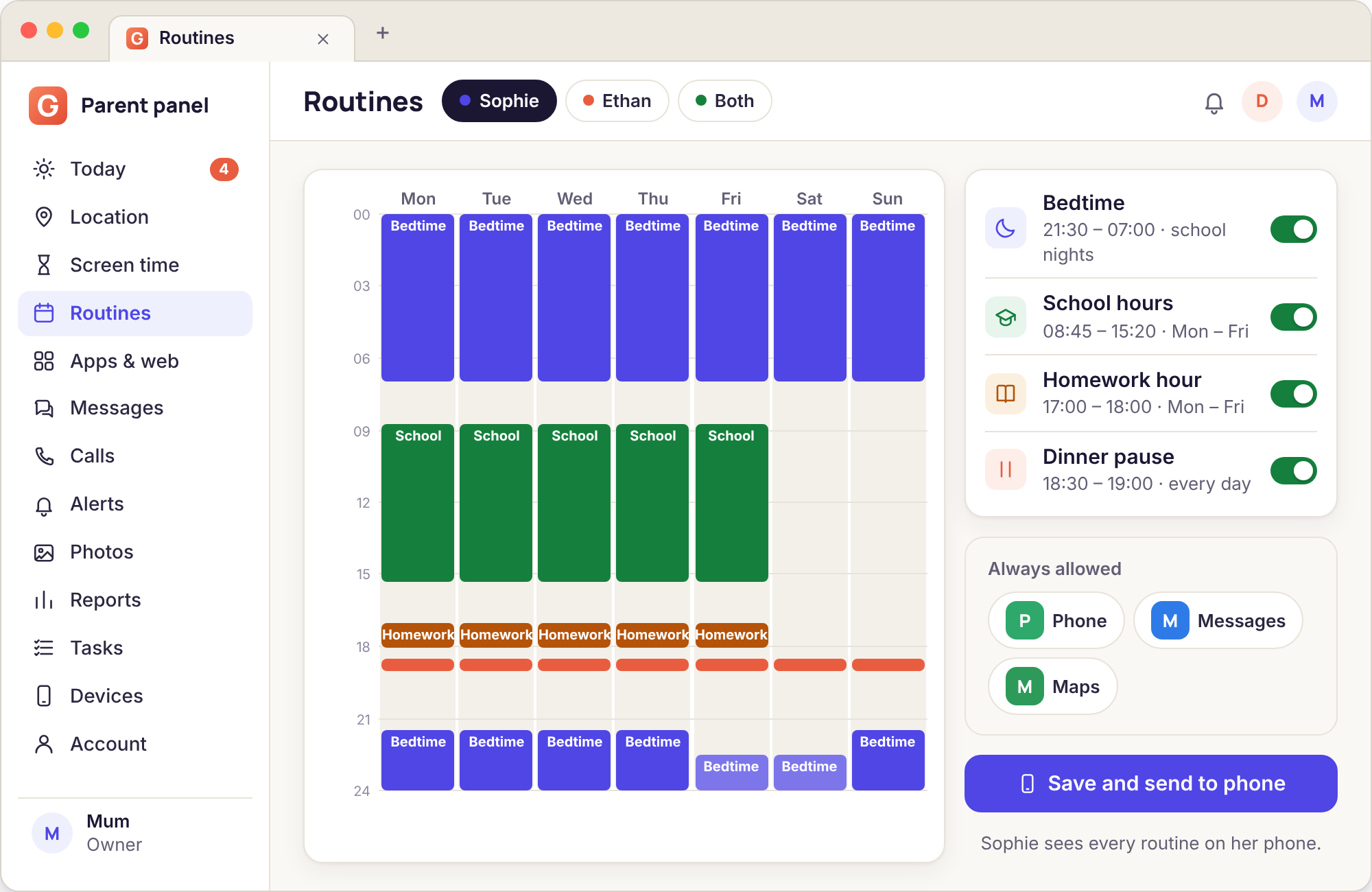Click the Mum Owner profile
This screenshot has width=1372, height=892.
135,833
